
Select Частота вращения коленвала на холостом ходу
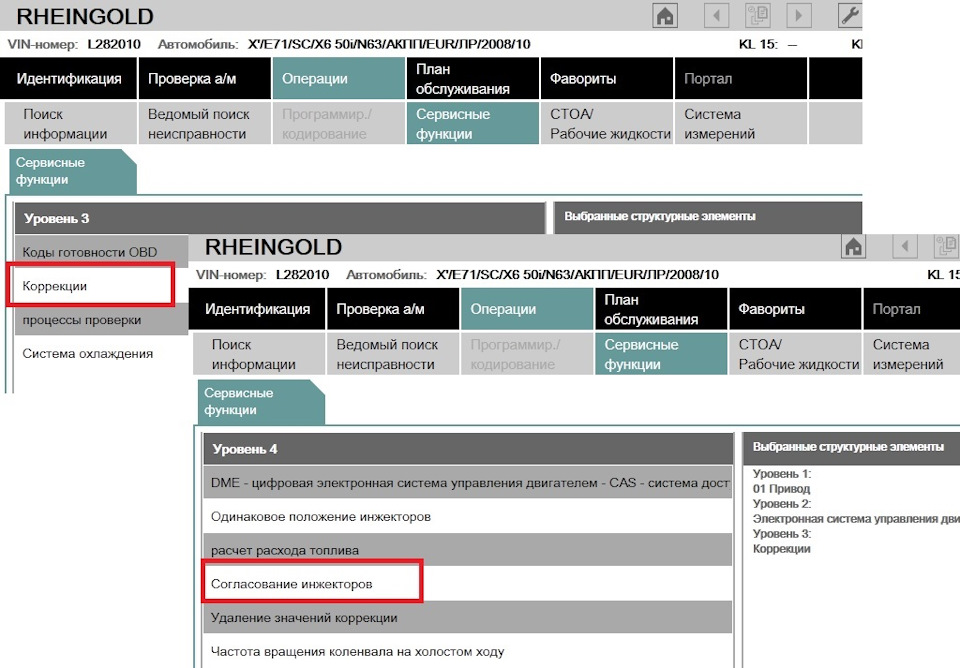(x=468, y=651)
